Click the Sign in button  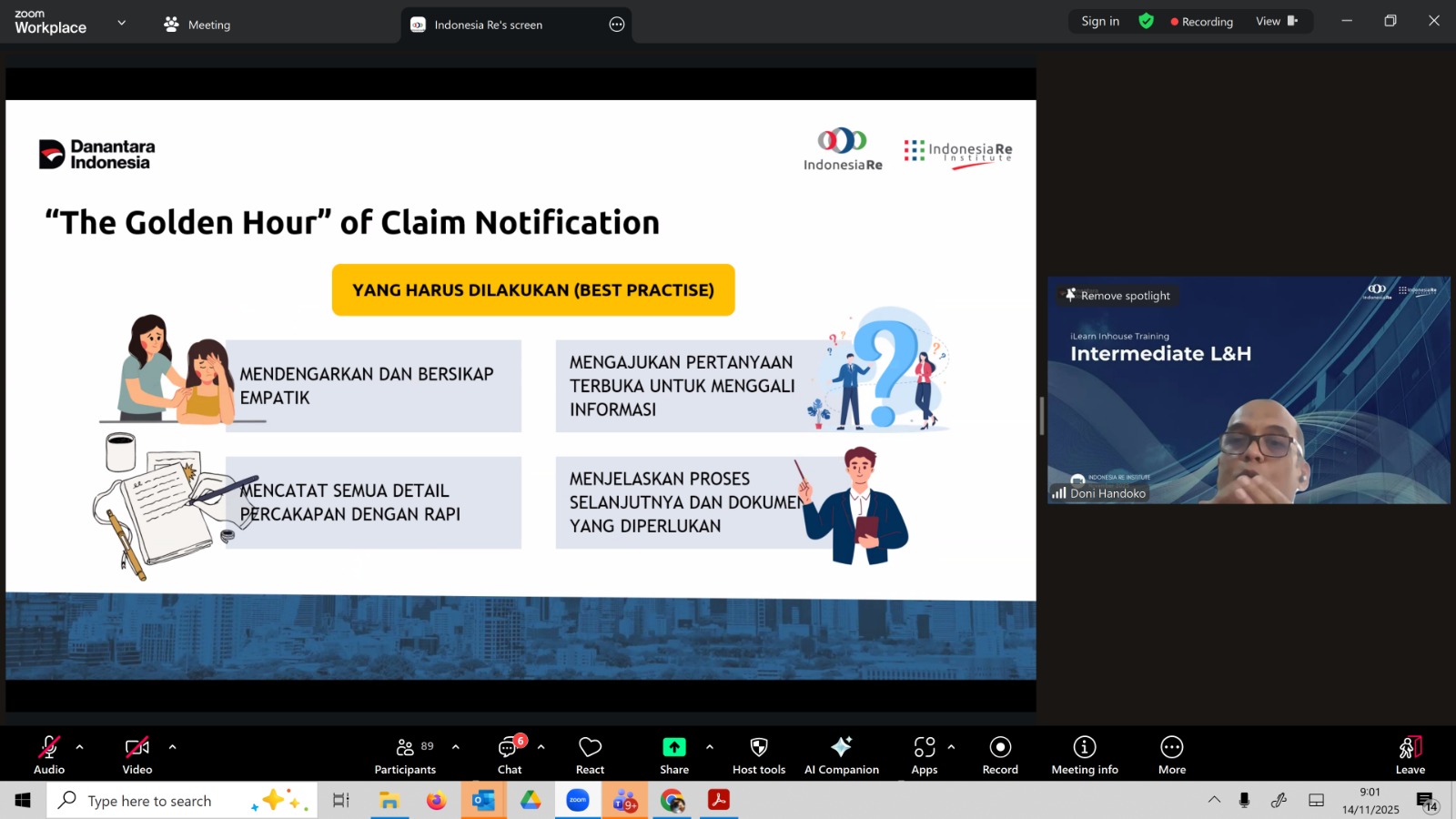[1100, 21]
